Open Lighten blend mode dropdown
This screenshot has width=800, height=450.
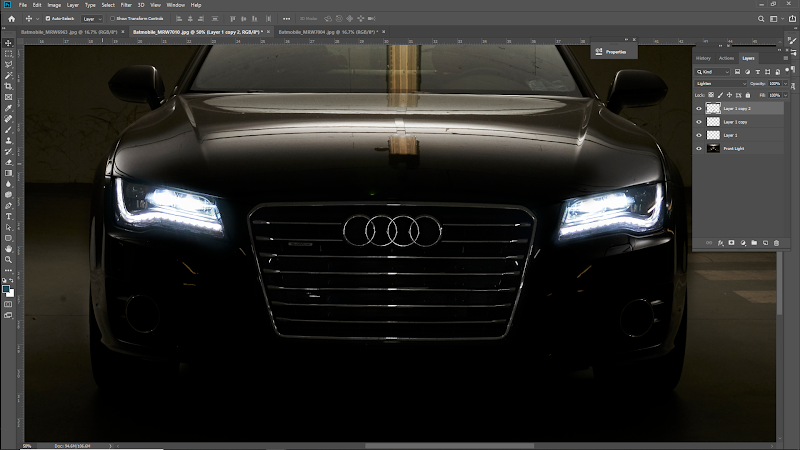click(x=721, y=84)
